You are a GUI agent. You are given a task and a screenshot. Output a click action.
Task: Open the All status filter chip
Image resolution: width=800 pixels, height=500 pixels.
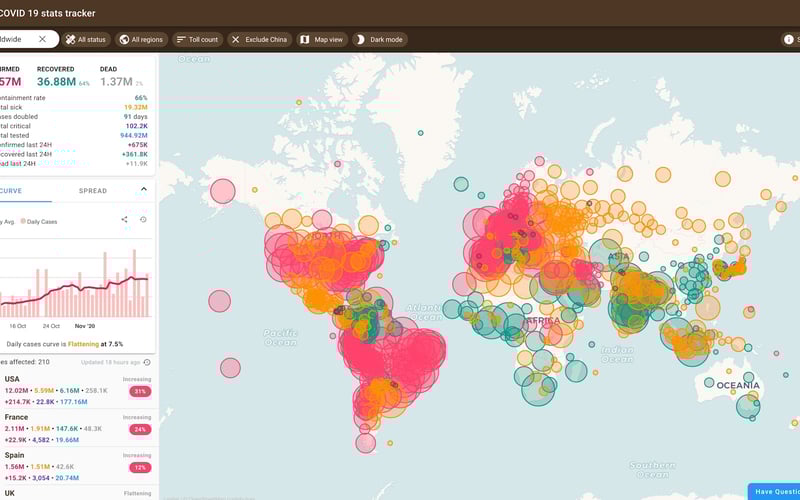[x=86, y=39]
